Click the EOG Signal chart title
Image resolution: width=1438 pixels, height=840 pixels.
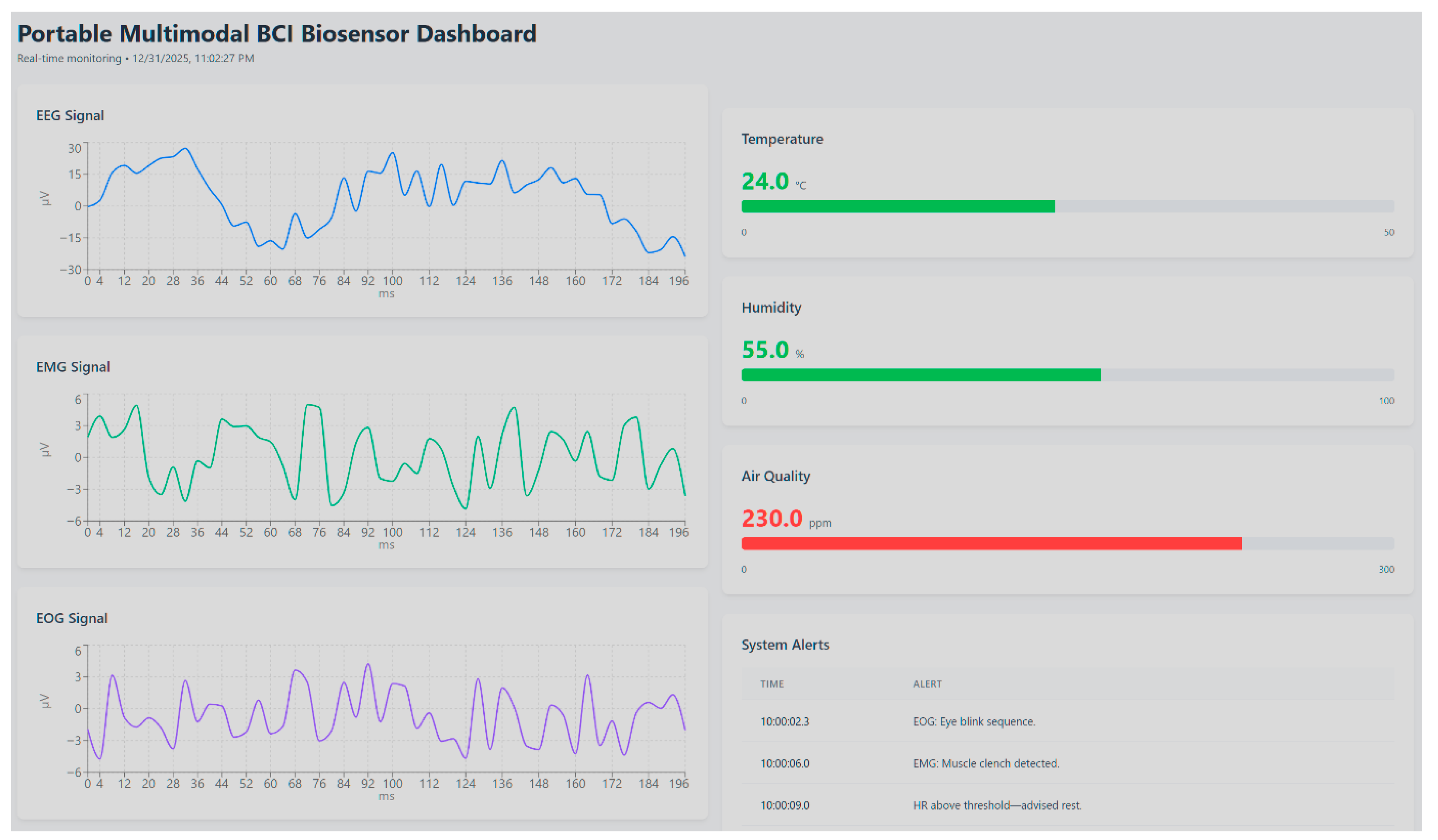[x=71, y=618]
